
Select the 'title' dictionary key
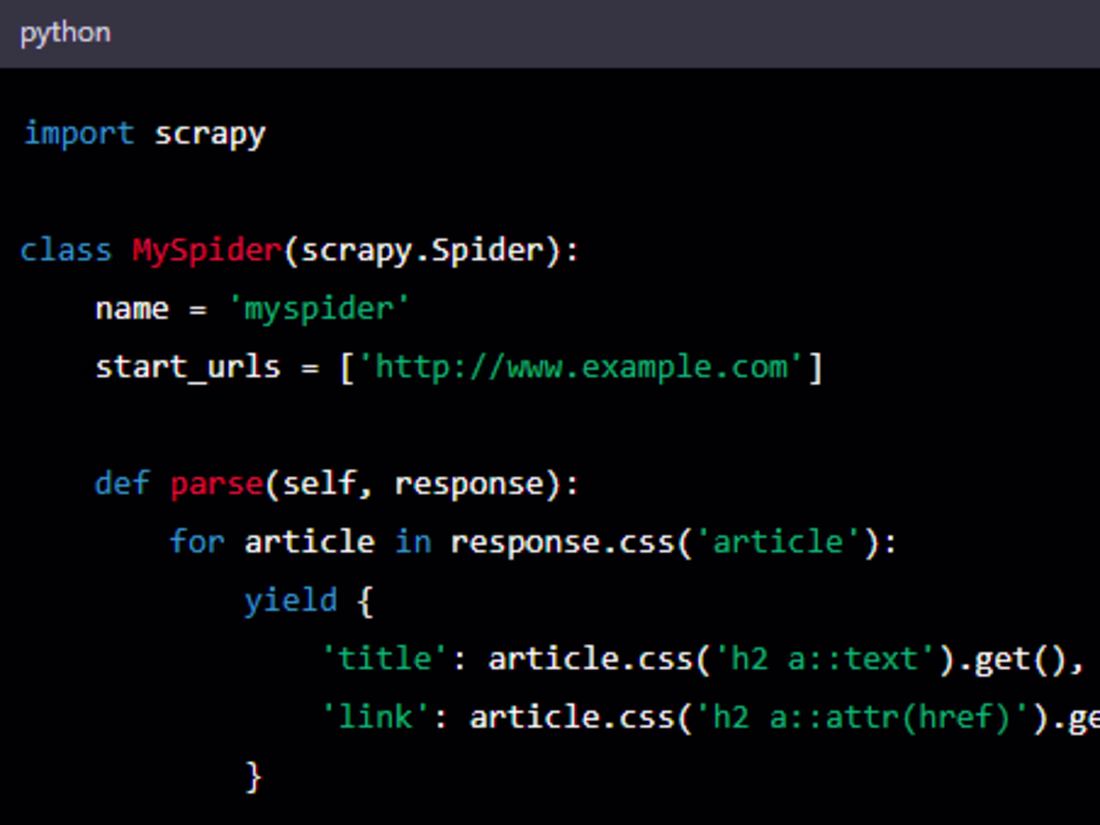[x=385, y=658]
